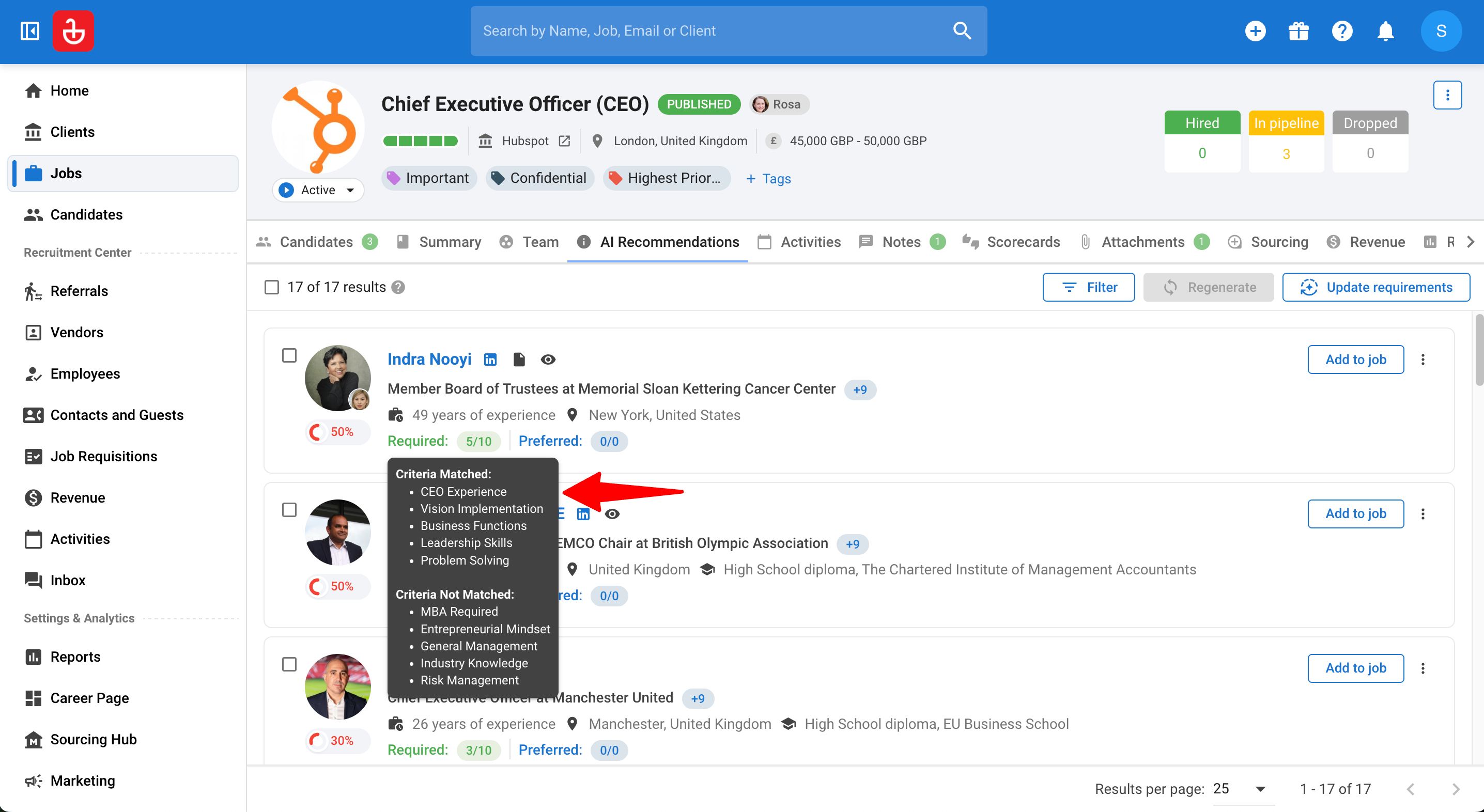Open Indra Nooyi's resume document icon
This screenshot has height=812, width=1484.
click(519, 360)
